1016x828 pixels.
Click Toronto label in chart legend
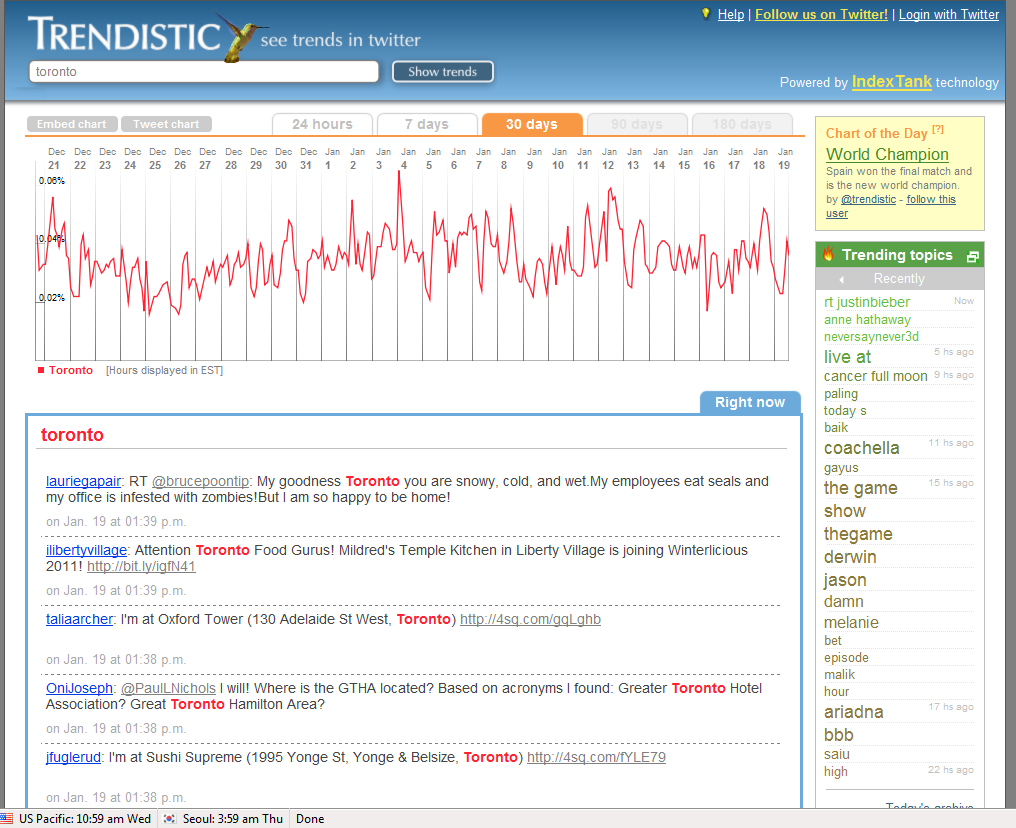coord(71,370)
